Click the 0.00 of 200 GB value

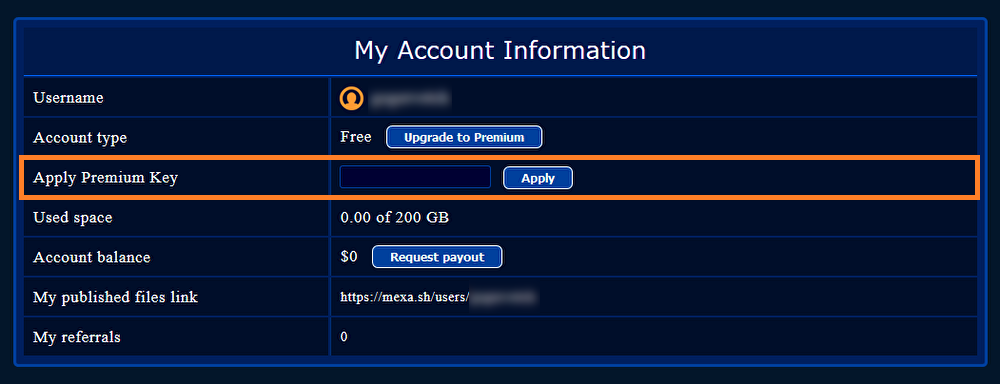[395, 218]
